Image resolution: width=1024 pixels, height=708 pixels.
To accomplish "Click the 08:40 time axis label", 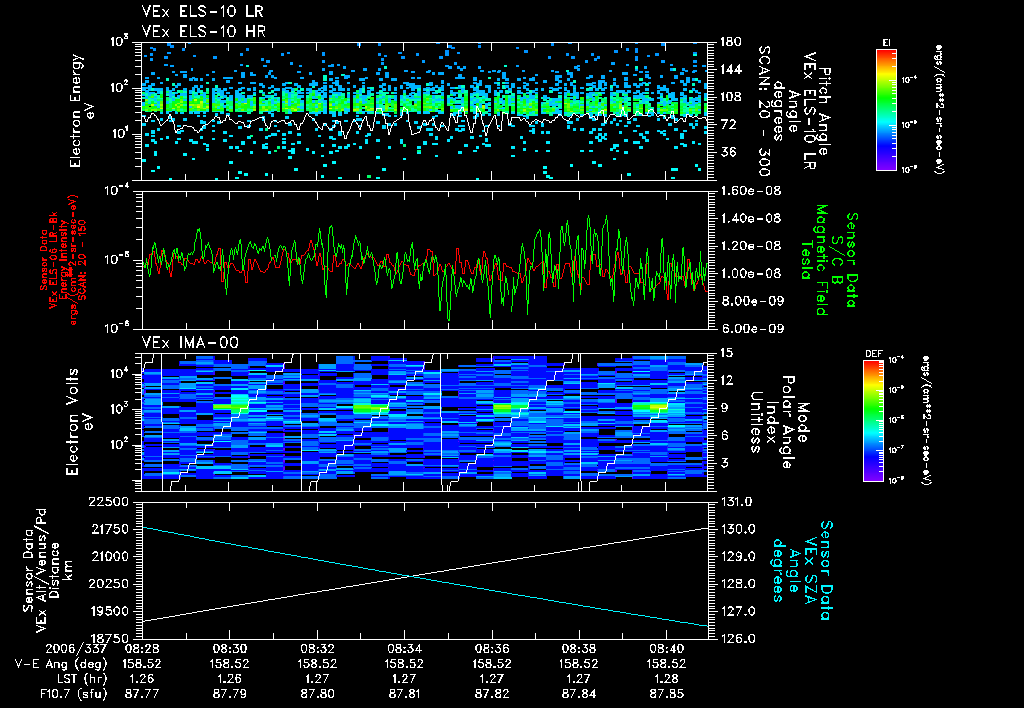I will 667,649.
